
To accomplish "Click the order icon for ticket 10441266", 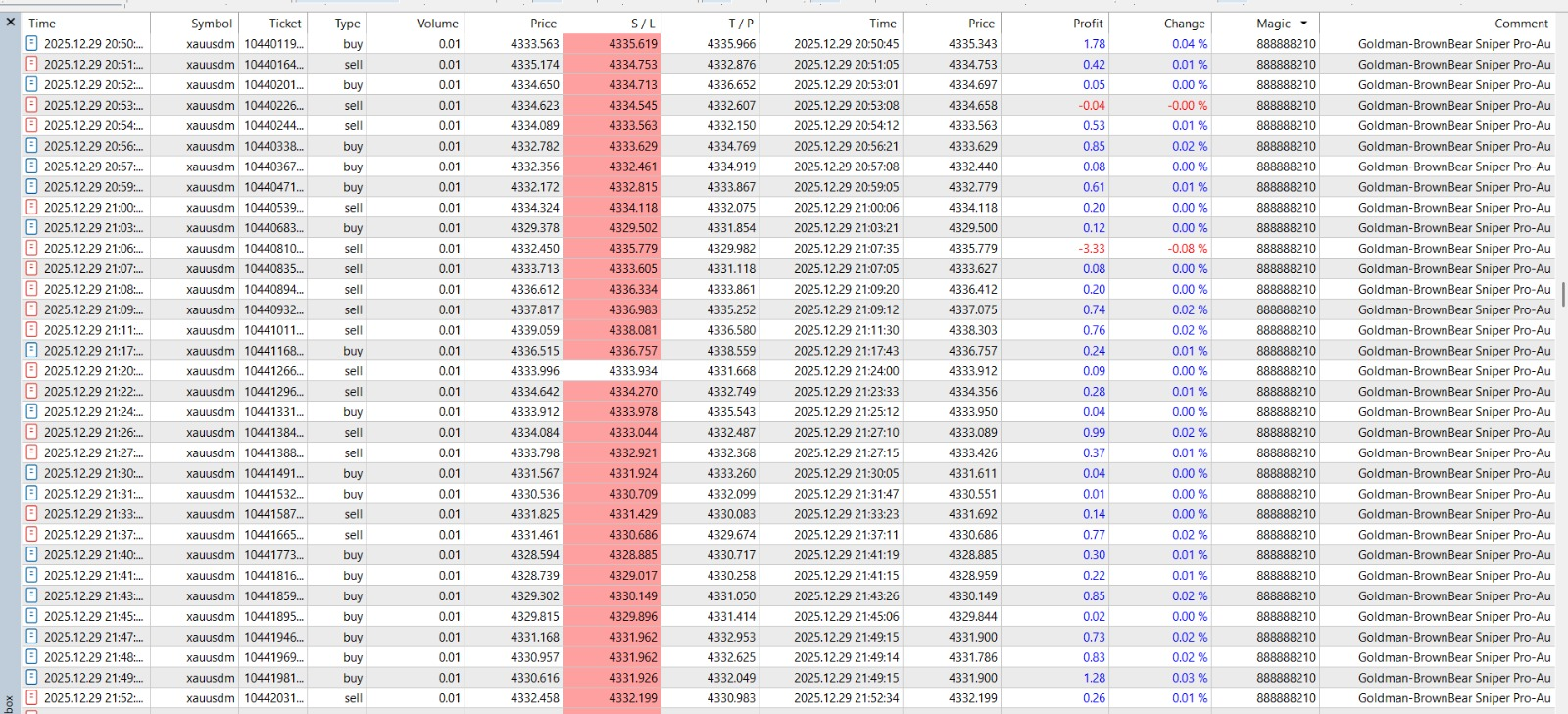I will coord(31,371).
